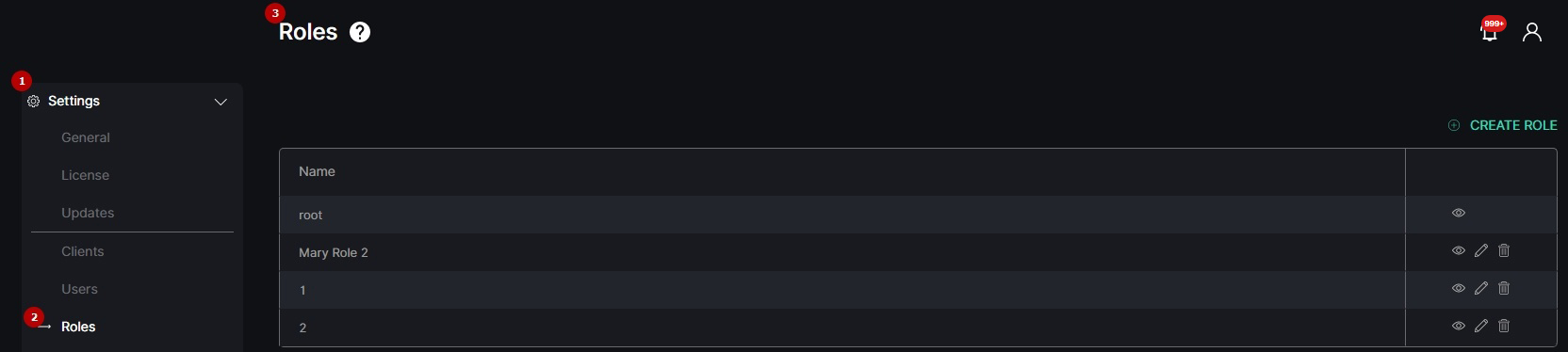Screen dimensions: 1568x352
Task: Click the help question mark beside Roles
Action: coord(360,32)
